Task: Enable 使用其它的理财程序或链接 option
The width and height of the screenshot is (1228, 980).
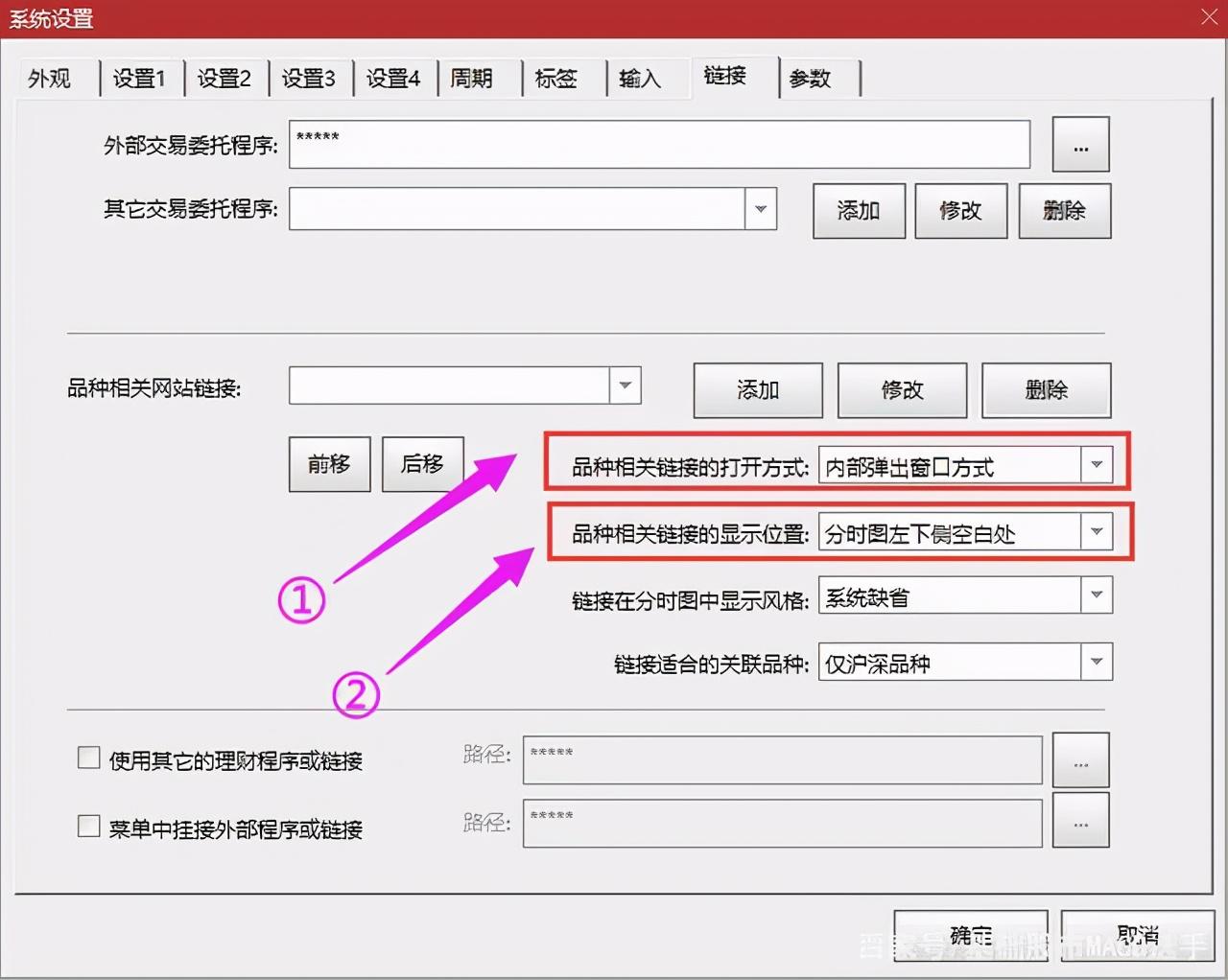Action: (88, 757)
